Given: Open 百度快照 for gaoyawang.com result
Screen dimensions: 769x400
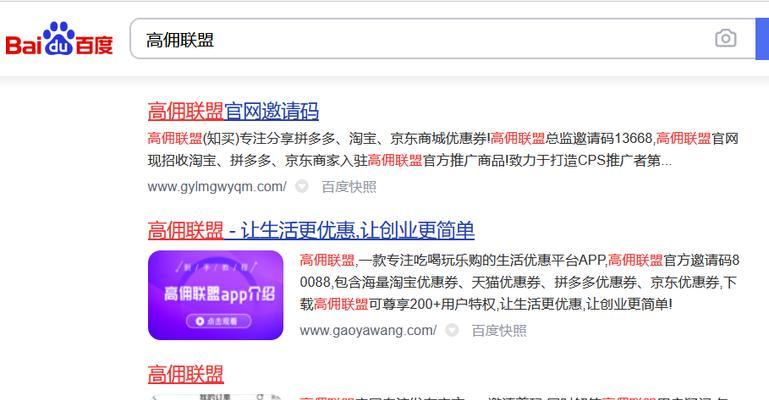Looking at the screenshot, I should tap(499, 330).
